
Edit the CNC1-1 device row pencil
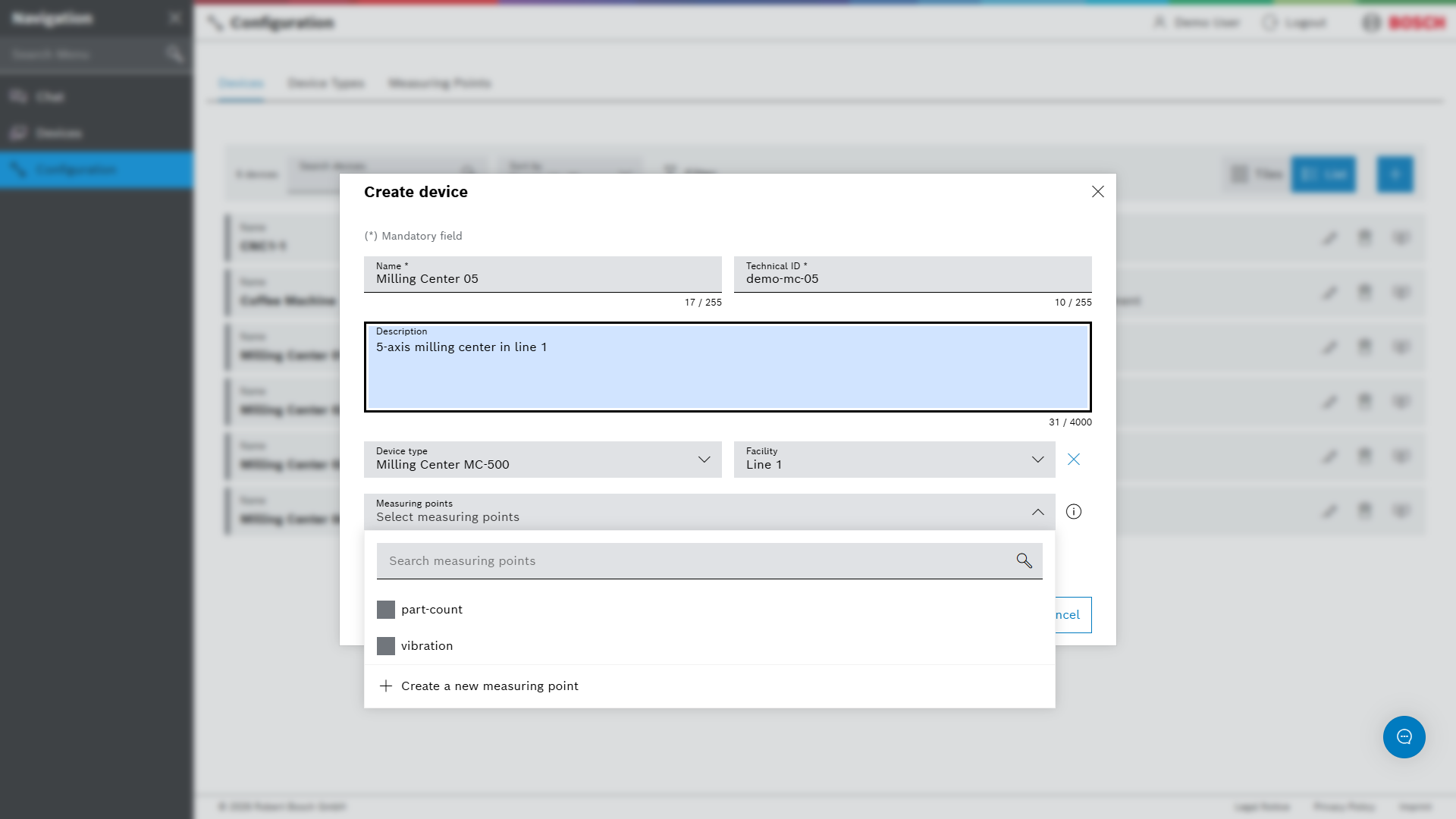coord(1329,238)
